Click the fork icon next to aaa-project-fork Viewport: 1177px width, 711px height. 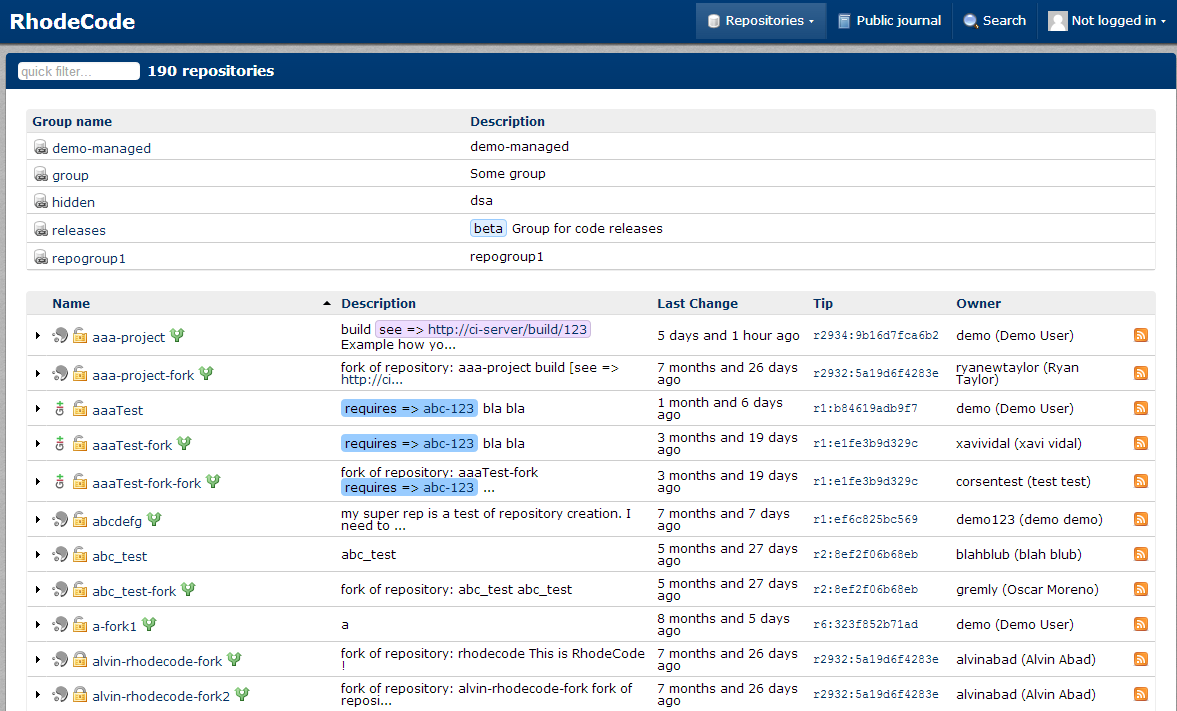[207, 373]
